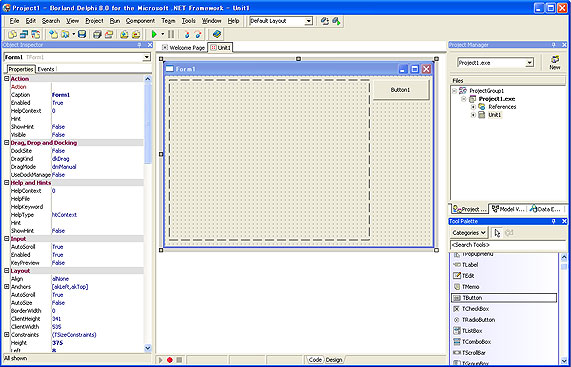Click the red macro record button
Screen dimensions: 571x367
pyautogui.click(x=170, y=360)
